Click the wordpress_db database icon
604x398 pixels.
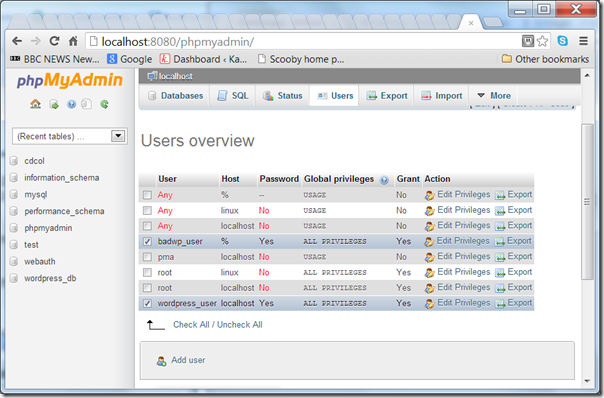pos(14,278)
